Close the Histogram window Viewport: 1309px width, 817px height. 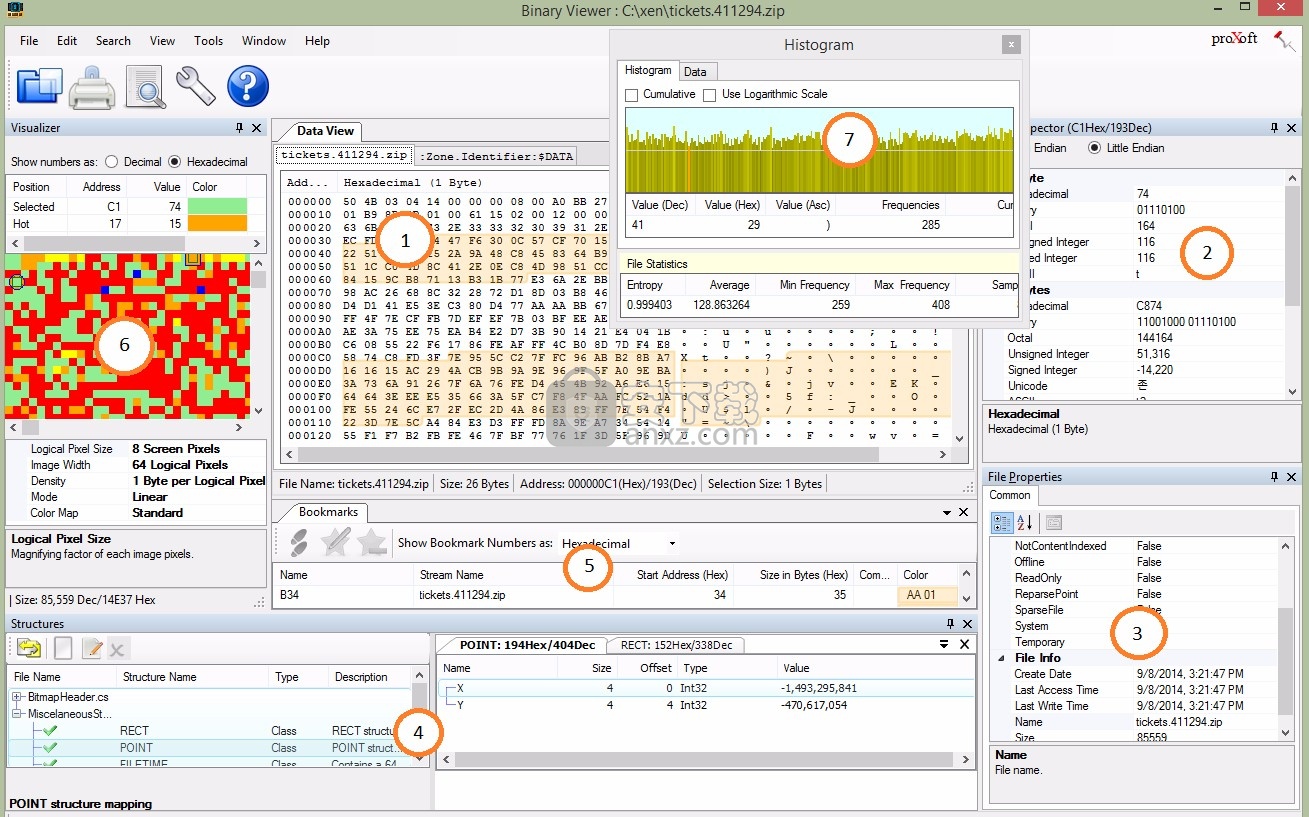click(1011, 44)
